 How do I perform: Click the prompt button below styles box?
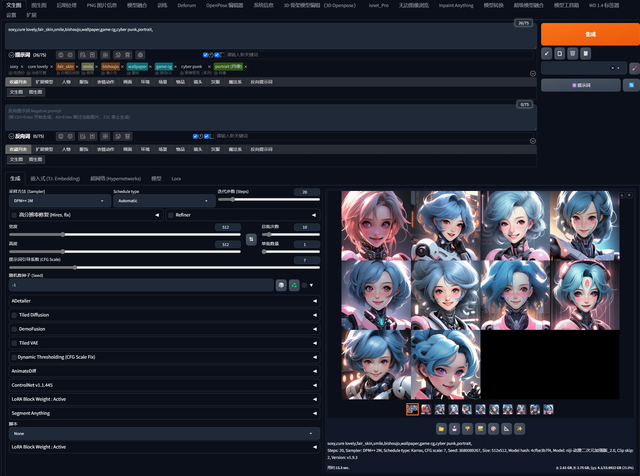[581, 86]
